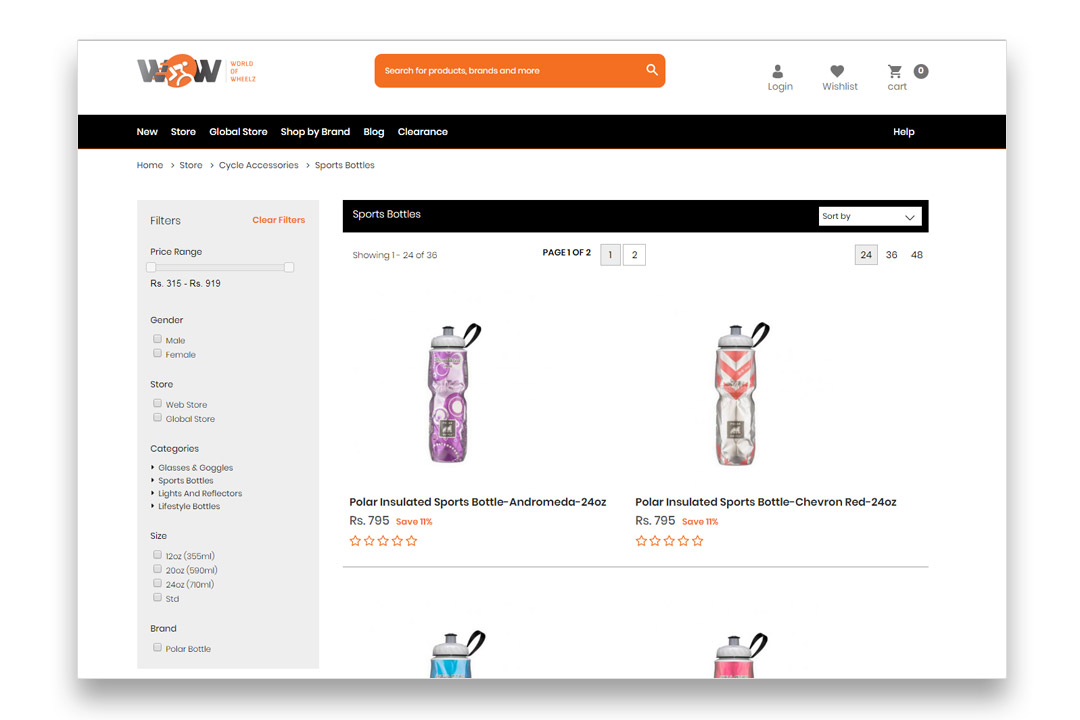Click the search magnifier icon

point(652,70)
